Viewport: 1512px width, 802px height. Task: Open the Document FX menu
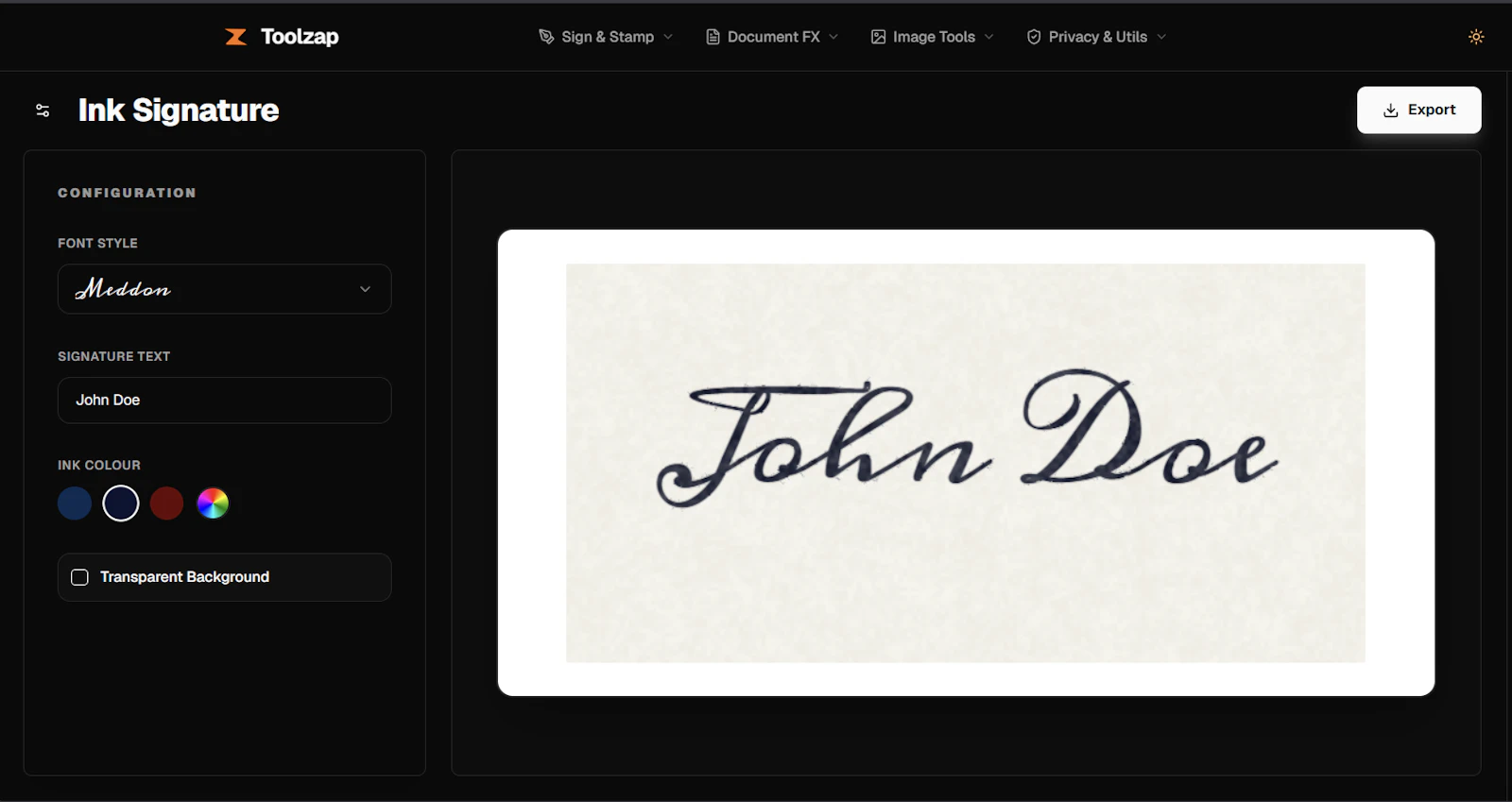click(772, 37)
